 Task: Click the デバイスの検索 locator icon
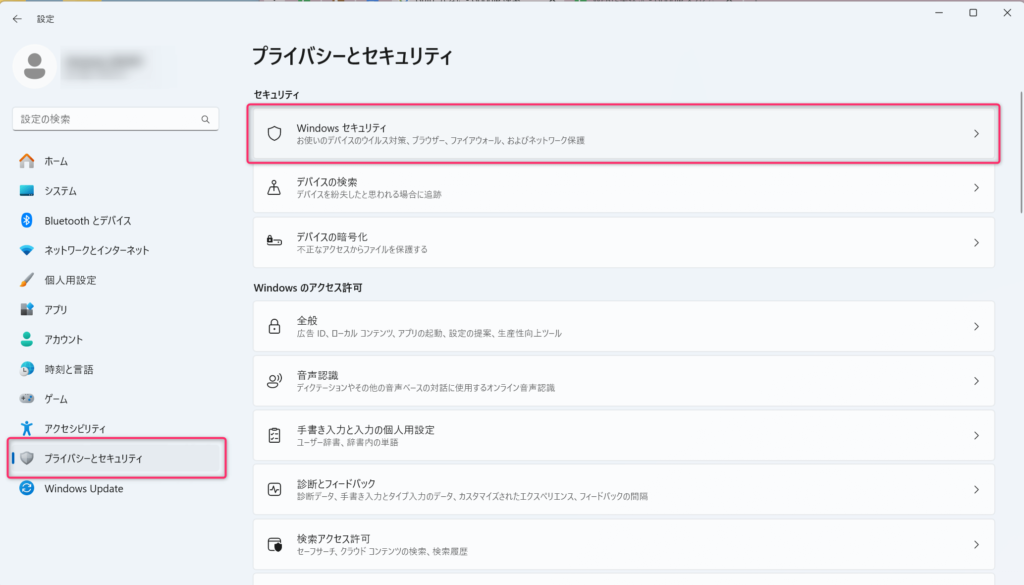[x=274, y=187]
